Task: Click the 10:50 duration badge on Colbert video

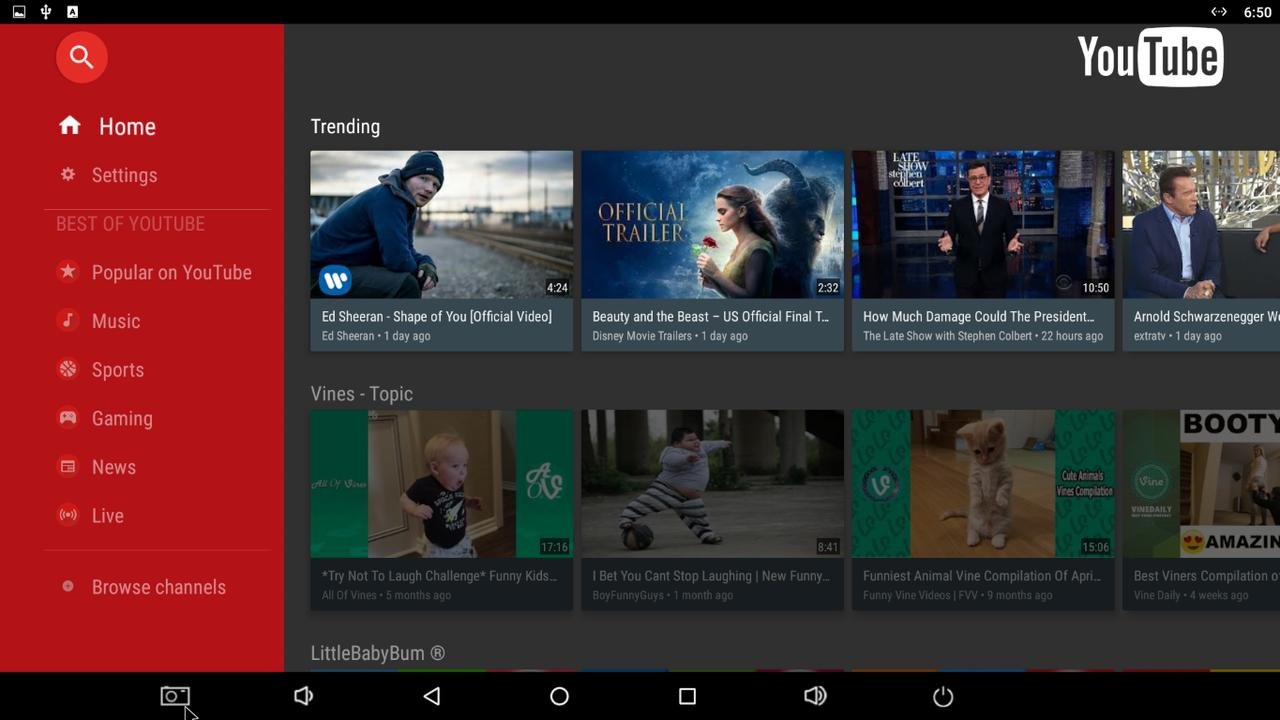Action: tap(1096, 287)
